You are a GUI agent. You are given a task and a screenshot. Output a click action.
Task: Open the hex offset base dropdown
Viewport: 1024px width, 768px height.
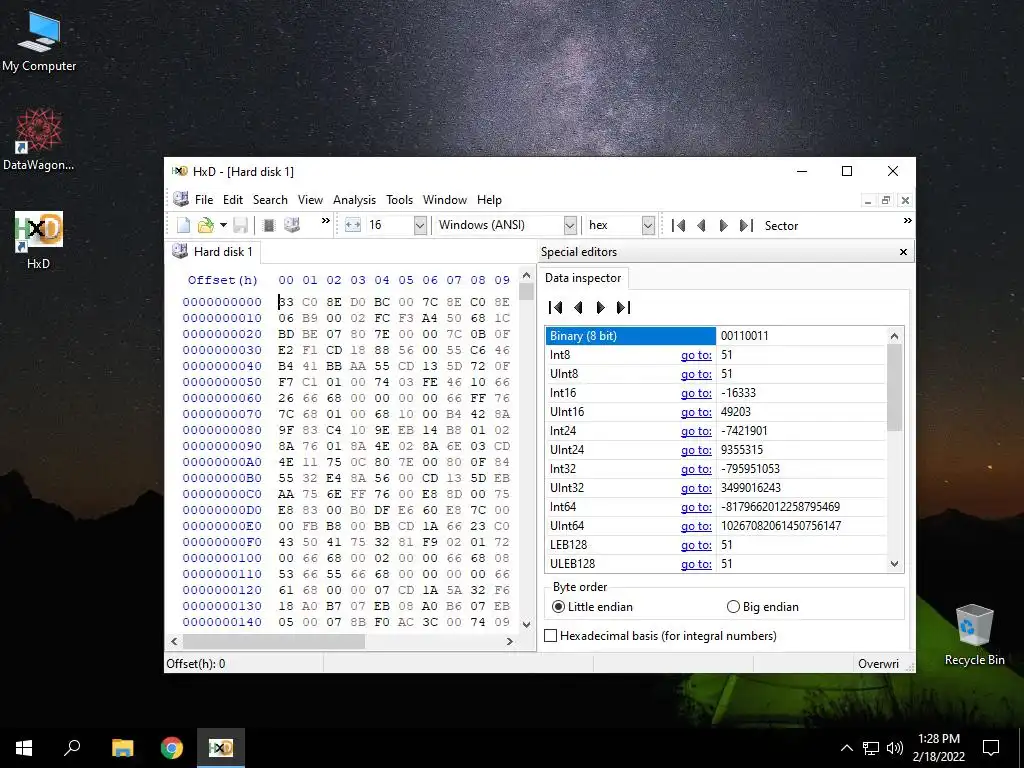click(x=648, y=225)
